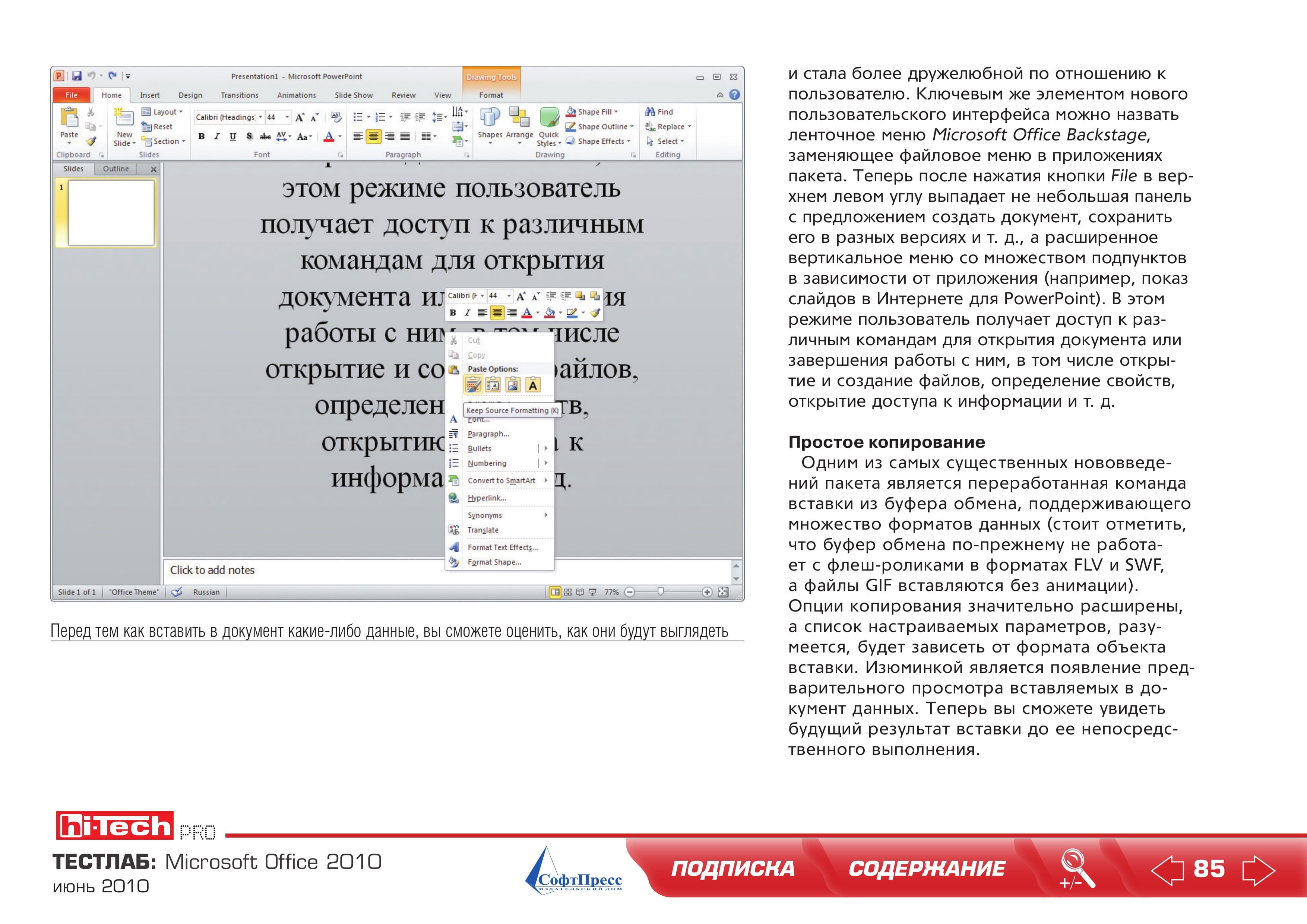Click the СОДЕРЖАНИЕ button in footer

pyautogui.click(x=927, y=869)
